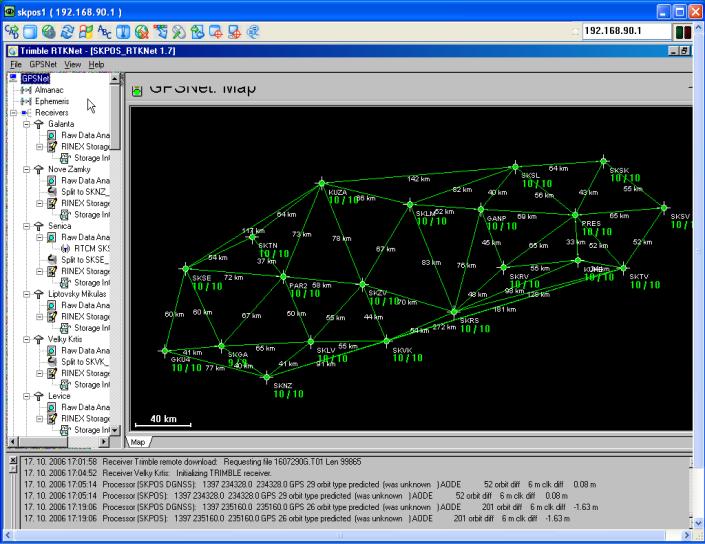Image resolution: width=705 pixels, height=544 pixels.
Task: Click the blue info toolbar icon
Action: pyautogui.click(x=123, y=31)
